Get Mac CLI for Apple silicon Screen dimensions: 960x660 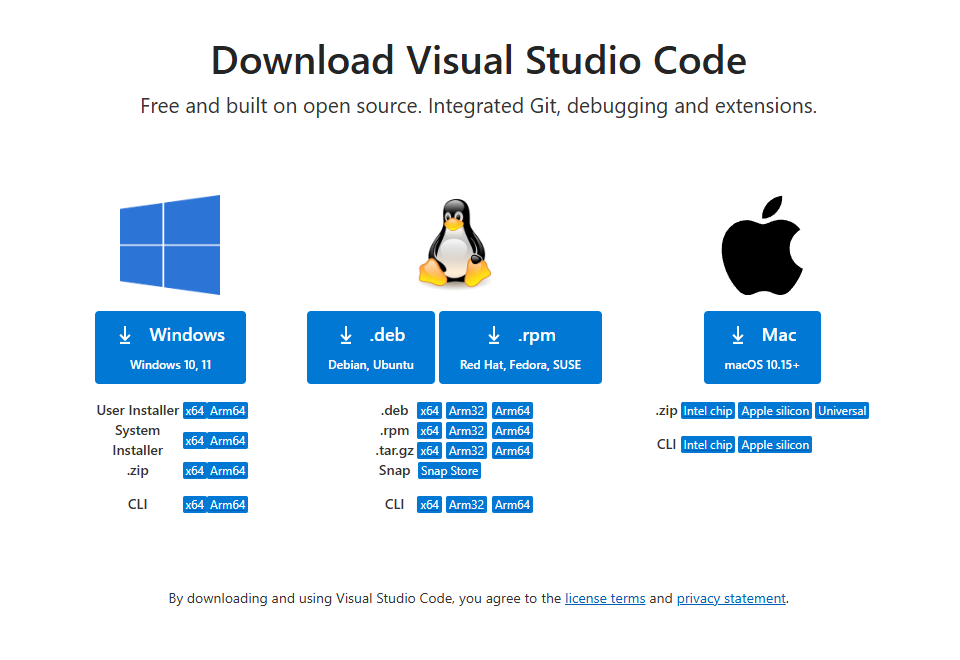click(775, 445)
